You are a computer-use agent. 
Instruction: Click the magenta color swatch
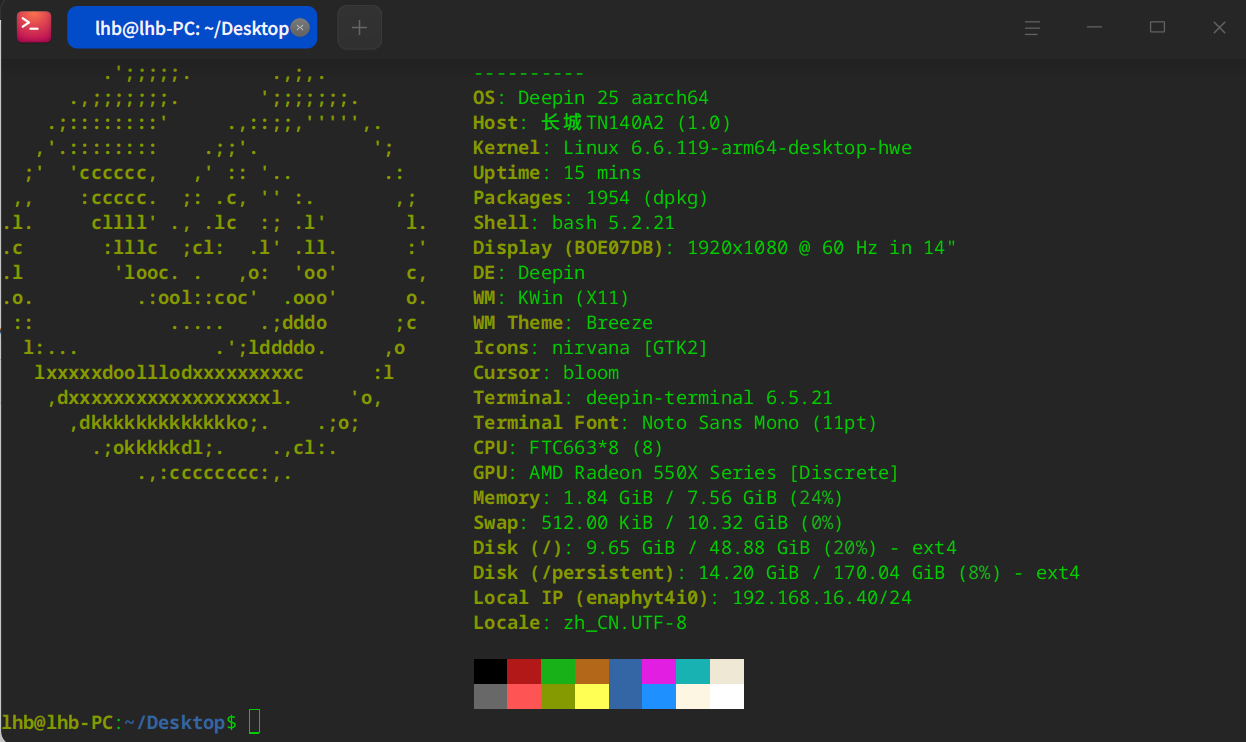pyautogui.click(x=659, y=671)
